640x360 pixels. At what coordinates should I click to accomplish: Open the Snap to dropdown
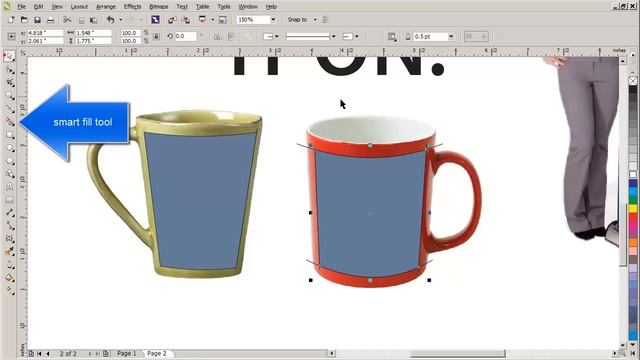(x=315, y=20)
